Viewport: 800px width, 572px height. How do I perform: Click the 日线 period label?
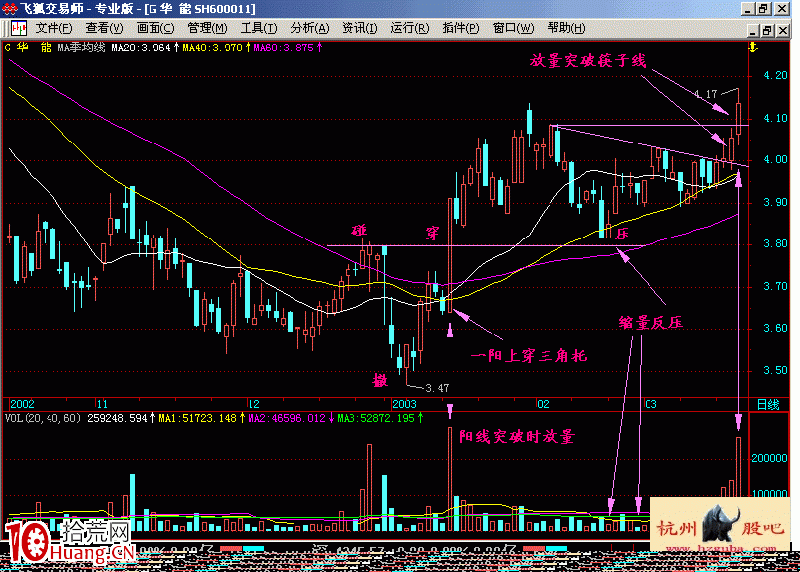click(768, 405)
